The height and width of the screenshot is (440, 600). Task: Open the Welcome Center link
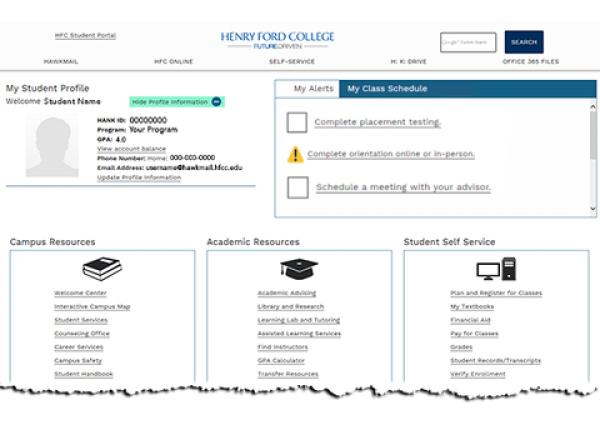click(x=80, y=293)
